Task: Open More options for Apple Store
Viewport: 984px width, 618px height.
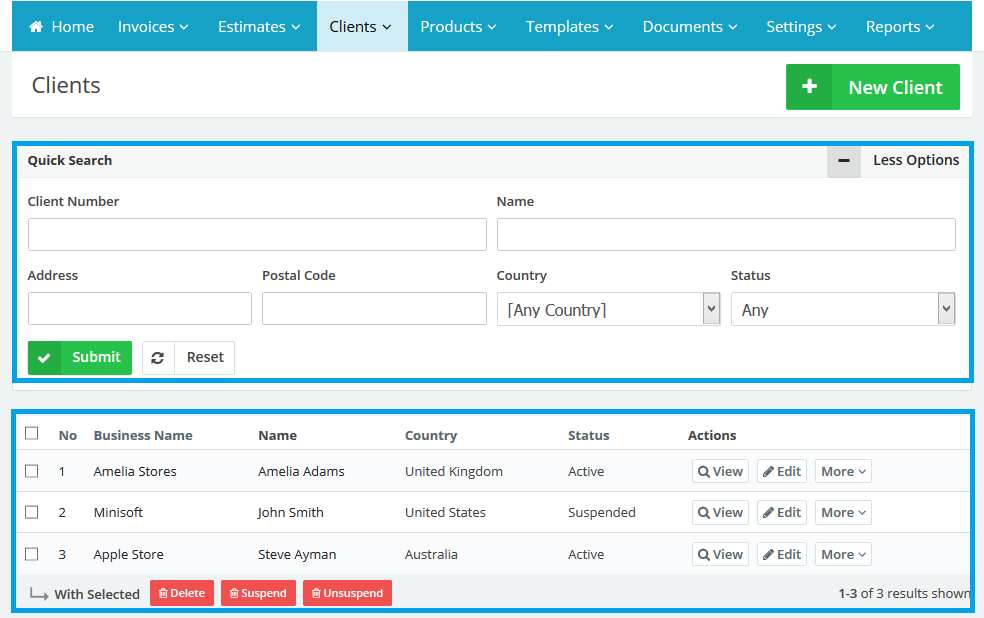Action: click(843, 554)
